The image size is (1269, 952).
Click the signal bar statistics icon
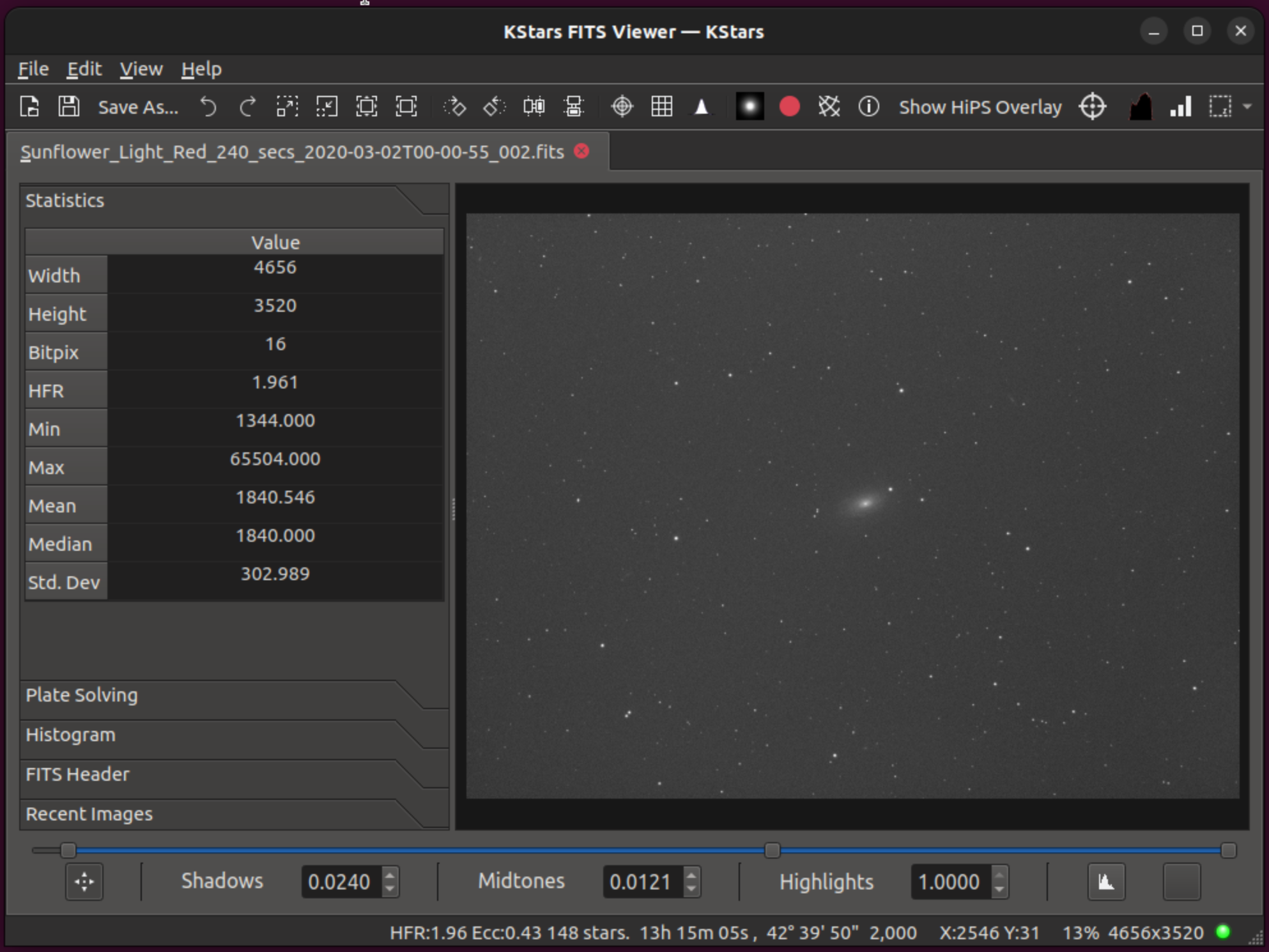pos(1178,107)
